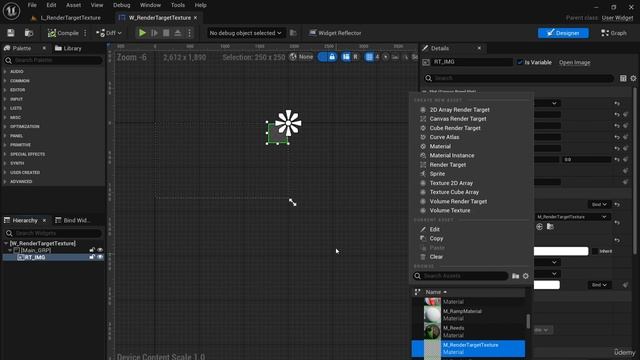Copy the current asset reference
The image size is (640, 360).
436,238
